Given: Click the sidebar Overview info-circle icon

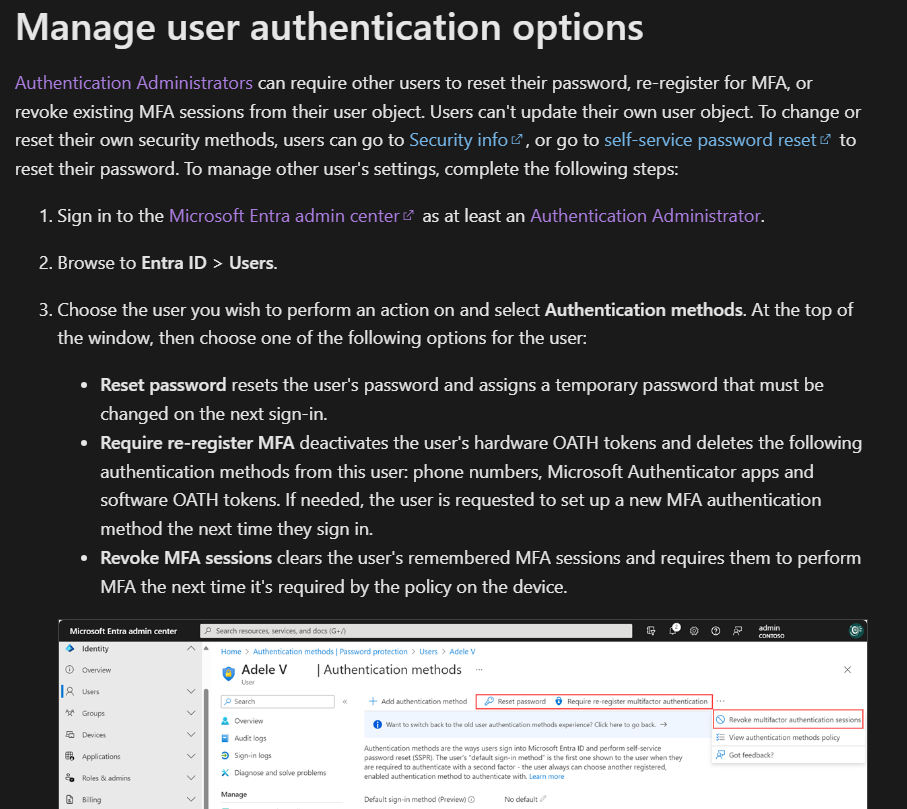Looking at the screenshot, I should pyautogui.click(x=70, y=670).
